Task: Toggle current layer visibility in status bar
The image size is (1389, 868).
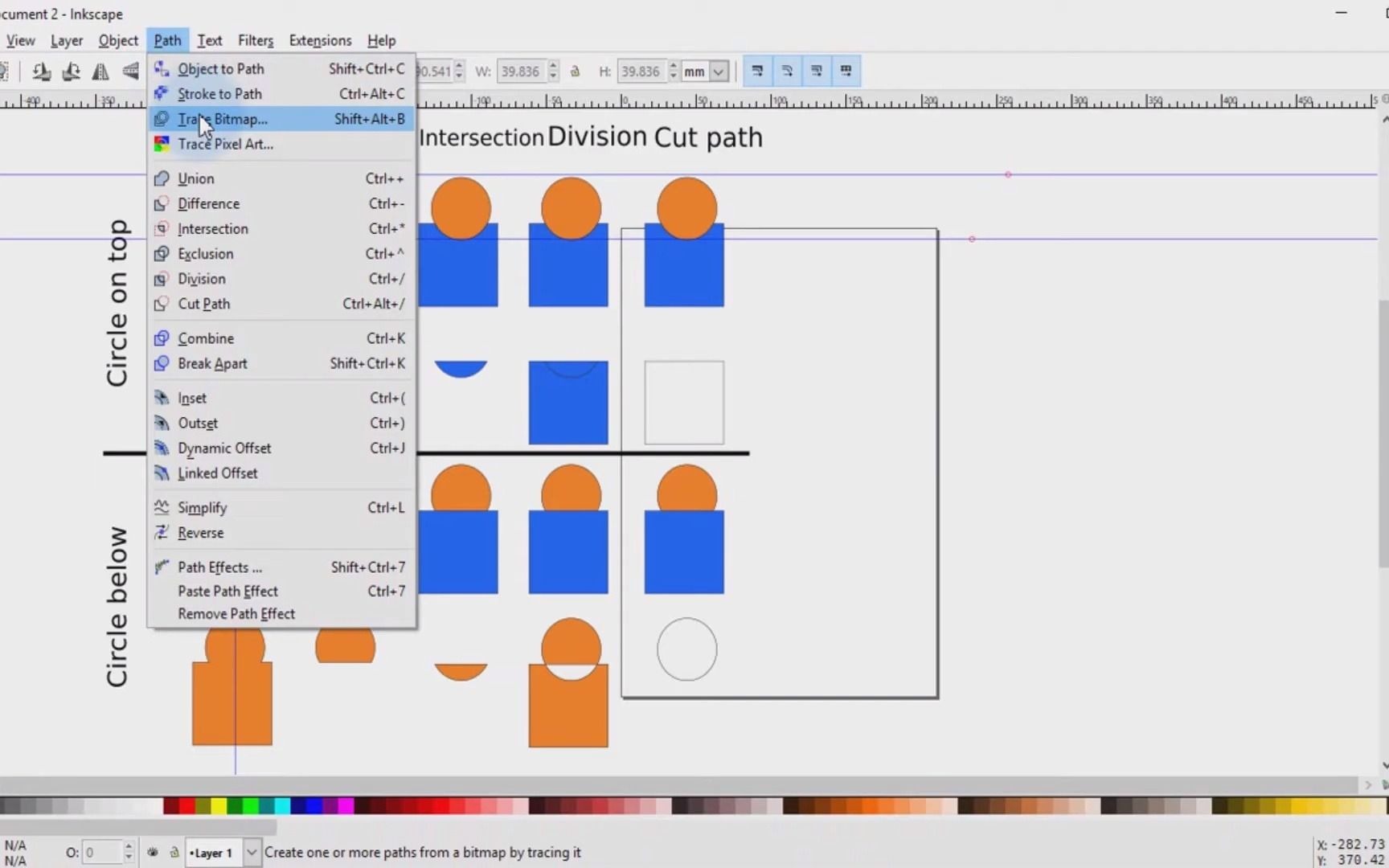Action: pyautogui.click(x=153, y=853)
